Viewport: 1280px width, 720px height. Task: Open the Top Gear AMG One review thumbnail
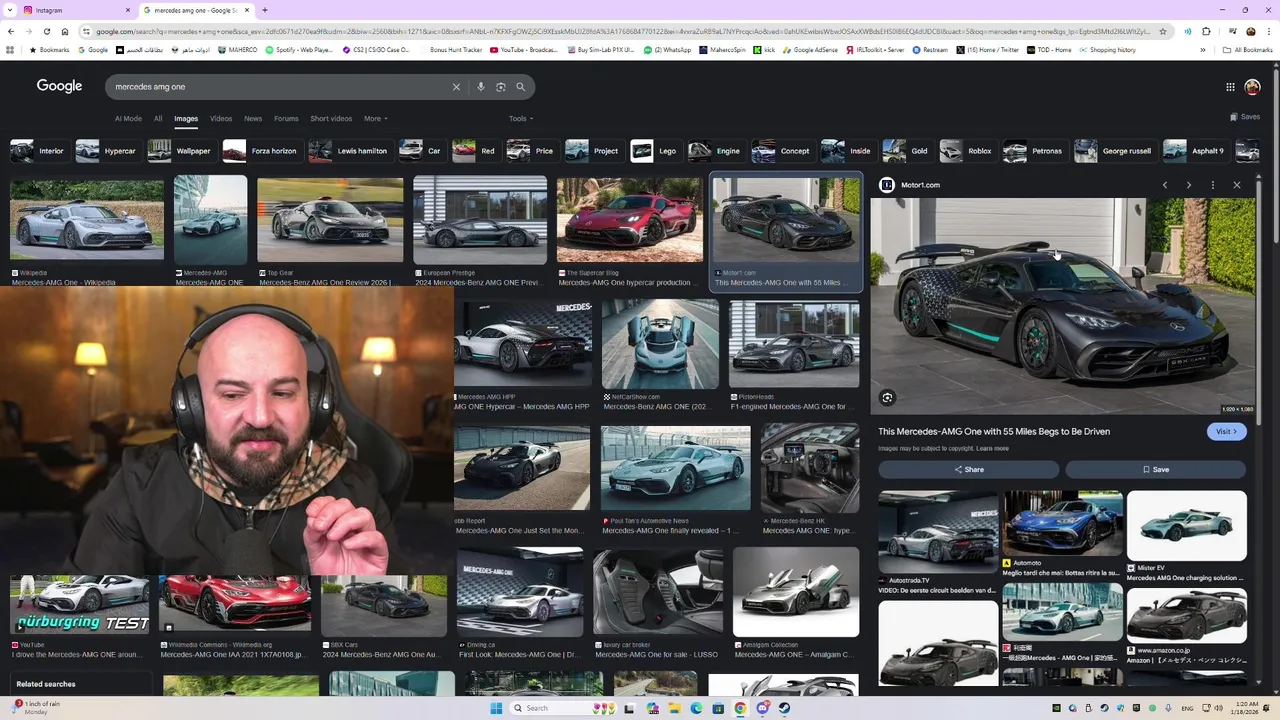tap(330, 220)
